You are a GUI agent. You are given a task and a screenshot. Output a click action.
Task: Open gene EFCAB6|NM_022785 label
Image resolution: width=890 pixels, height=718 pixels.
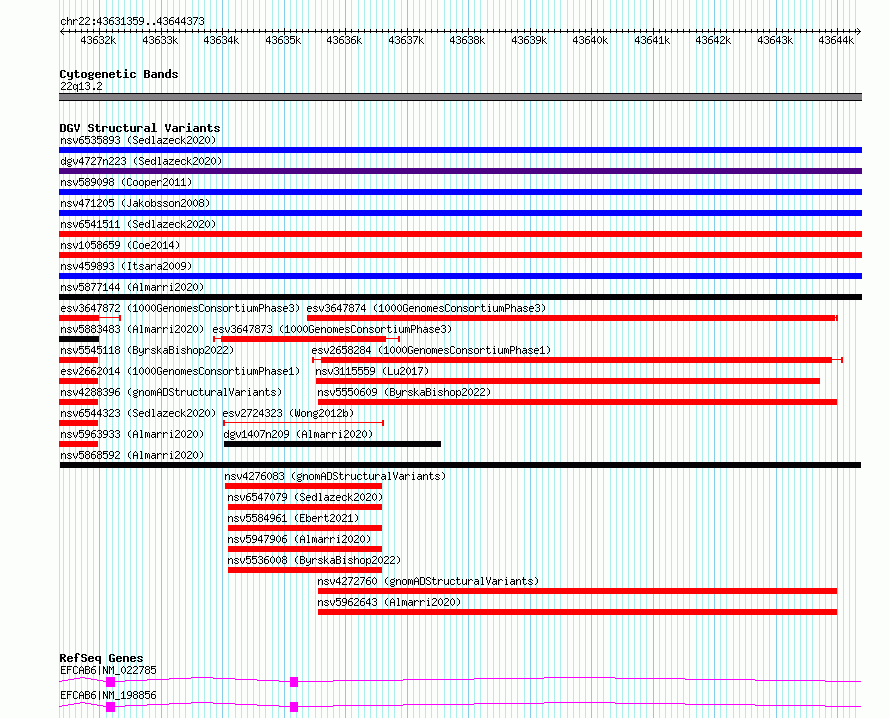pos(108,670)
